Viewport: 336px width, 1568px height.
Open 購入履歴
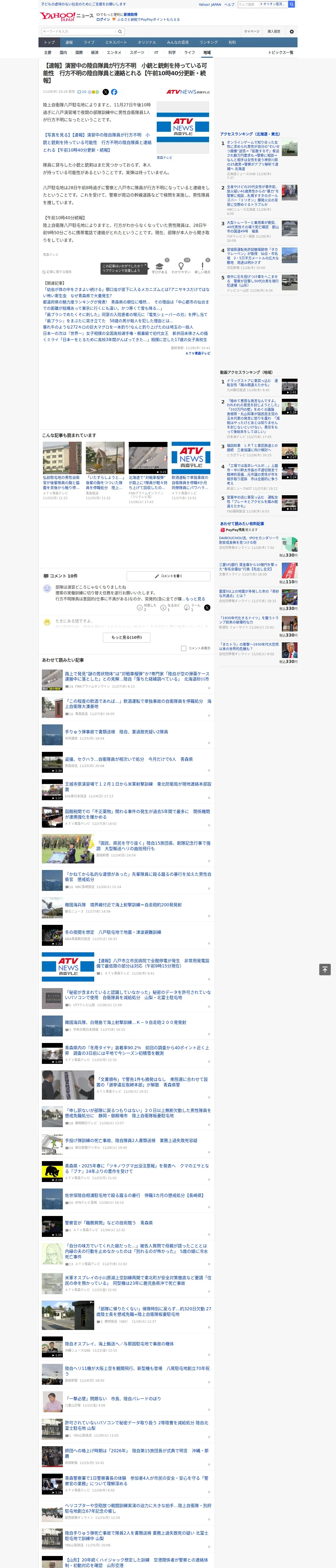coord(274,32)
